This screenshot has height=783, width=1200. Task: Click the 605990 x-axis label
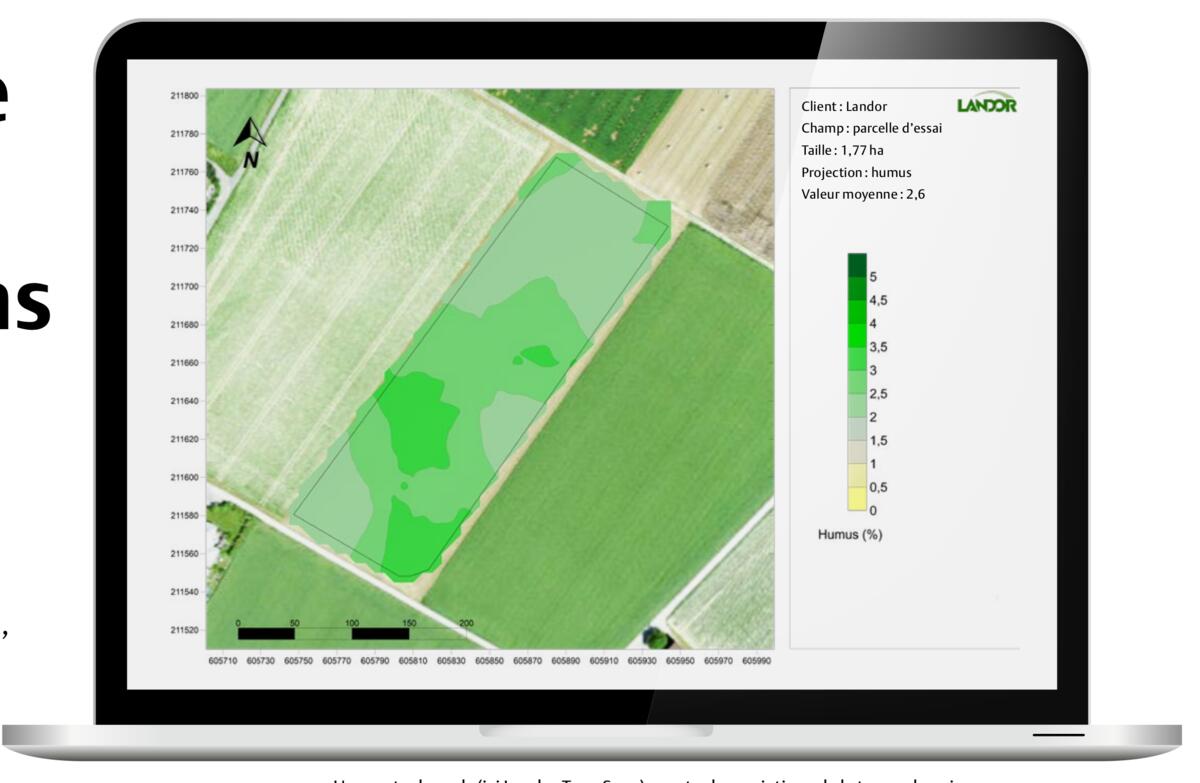point(756,661)
